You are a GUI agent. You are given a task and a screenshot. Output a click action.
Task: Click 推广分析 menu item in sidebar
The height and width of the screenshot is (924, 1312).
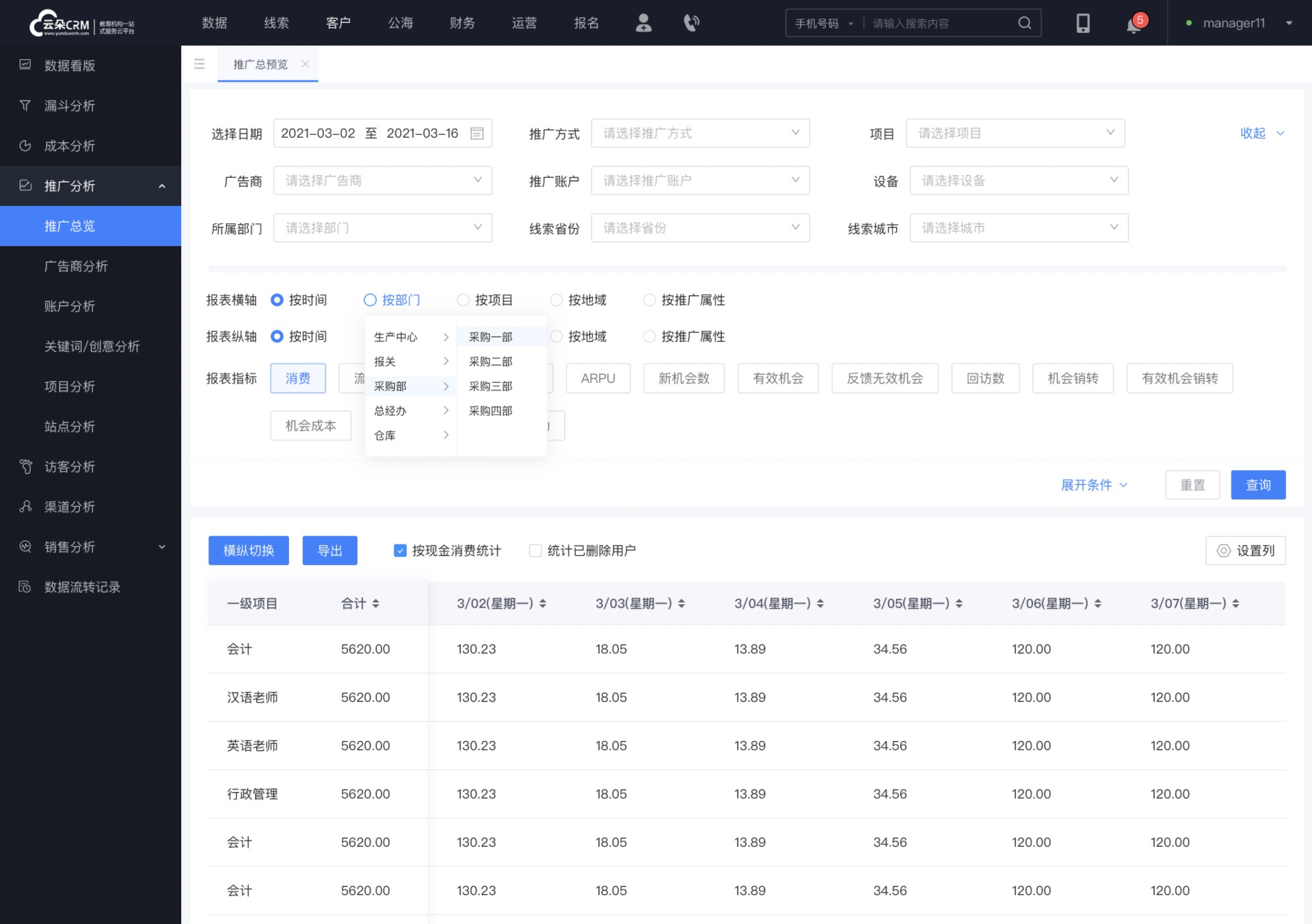[x=90, y=186]
